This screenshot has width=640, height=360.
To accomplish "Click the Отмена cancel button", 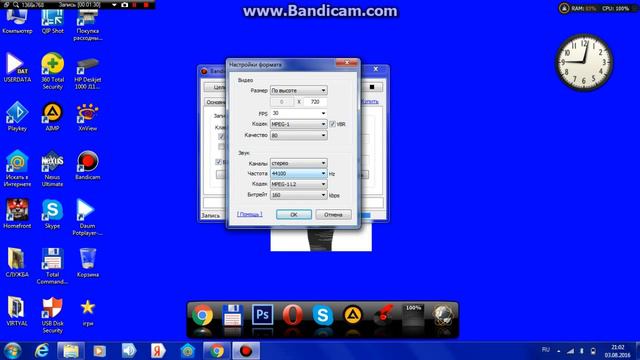I will (x=333, y=215).
